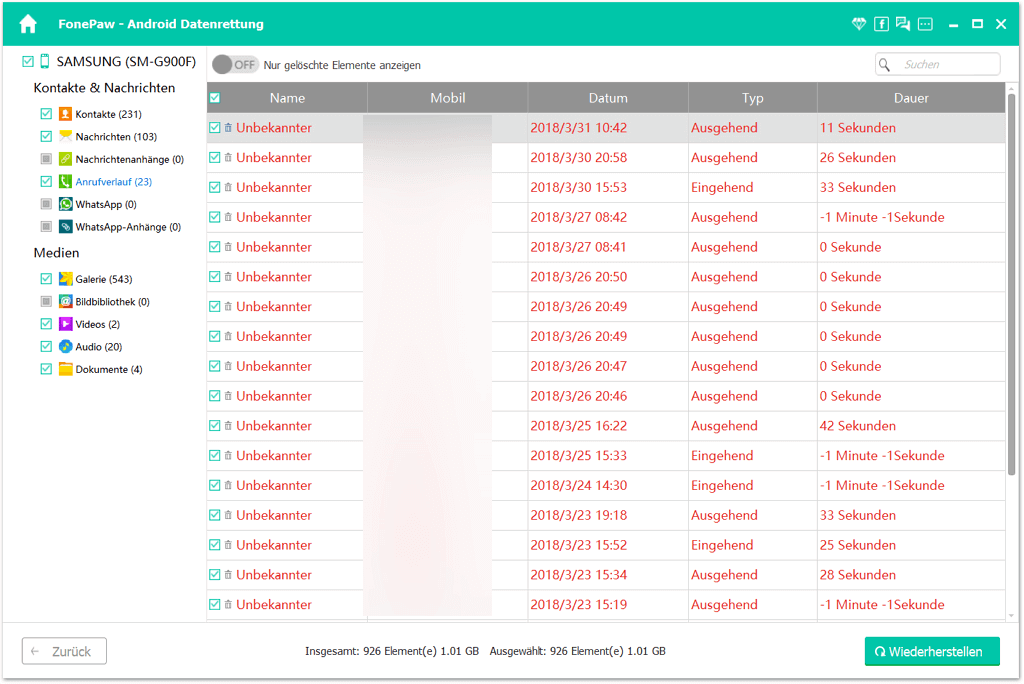Click the WhatsApp logo icon
The height and width of the screenshot is (684, 1024).
point(65,204)
